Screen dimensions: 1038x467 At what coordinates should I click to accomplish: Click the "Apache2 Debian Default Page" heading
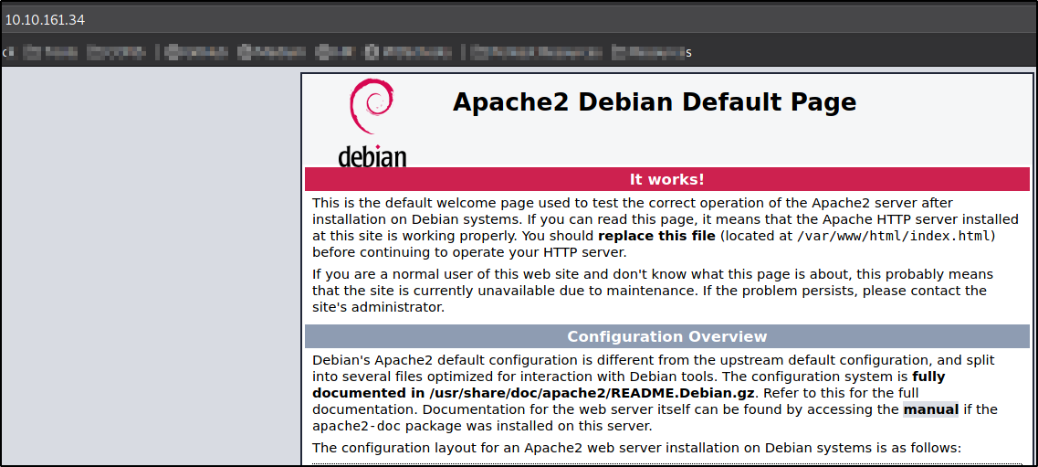click(654, 103)
